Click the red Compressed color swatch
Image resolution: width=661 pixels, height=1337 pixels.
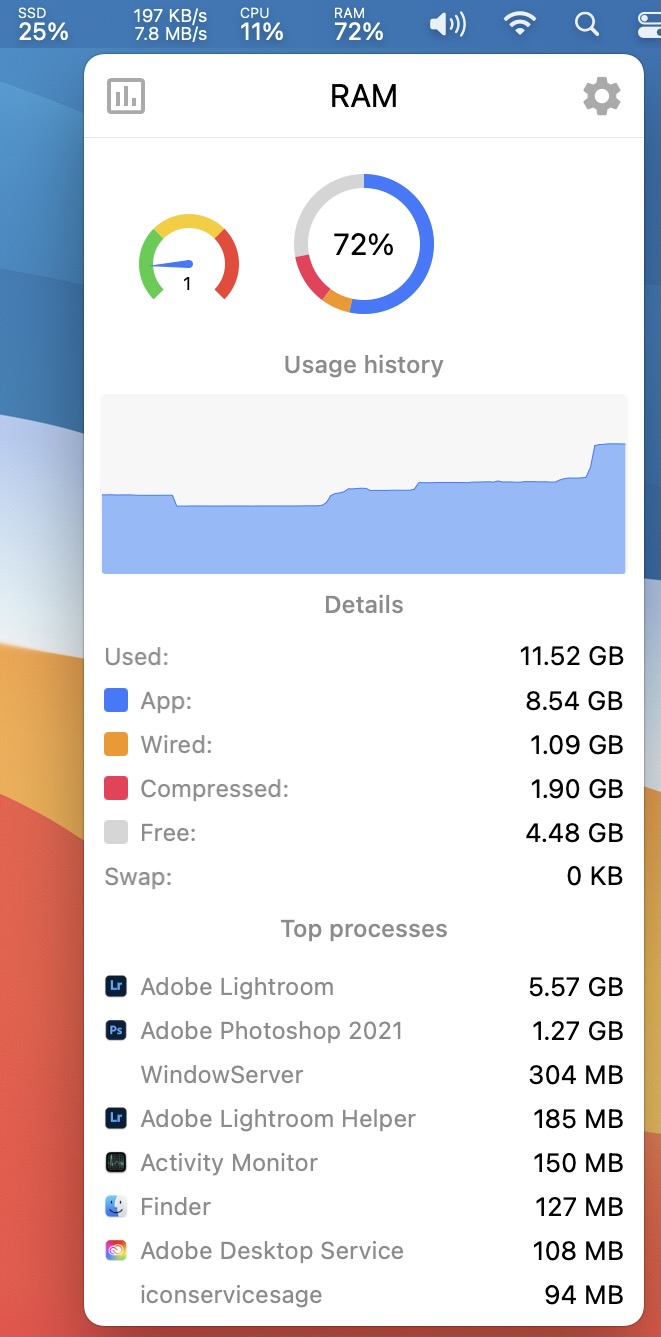(x=116, y=789)
